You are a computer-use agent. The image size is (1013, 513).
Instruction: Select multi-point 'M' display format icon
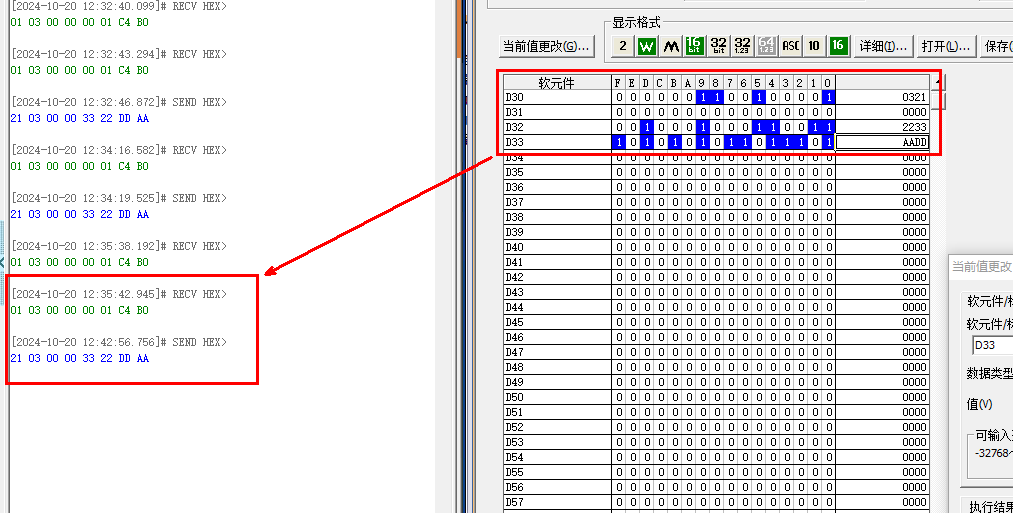coord(671,46)
